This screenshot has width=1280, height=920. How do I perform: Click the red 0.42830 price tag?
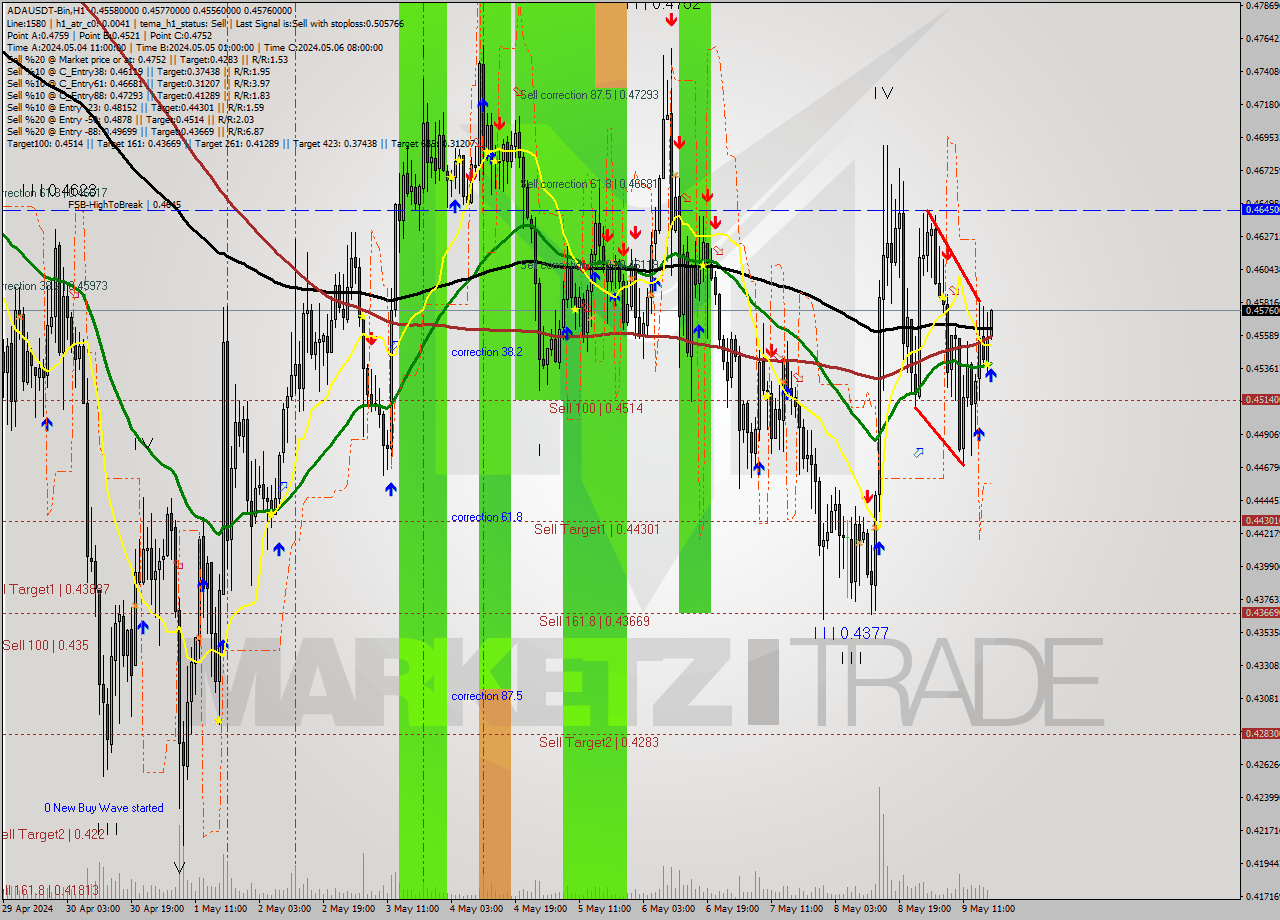coord(1260,733)
